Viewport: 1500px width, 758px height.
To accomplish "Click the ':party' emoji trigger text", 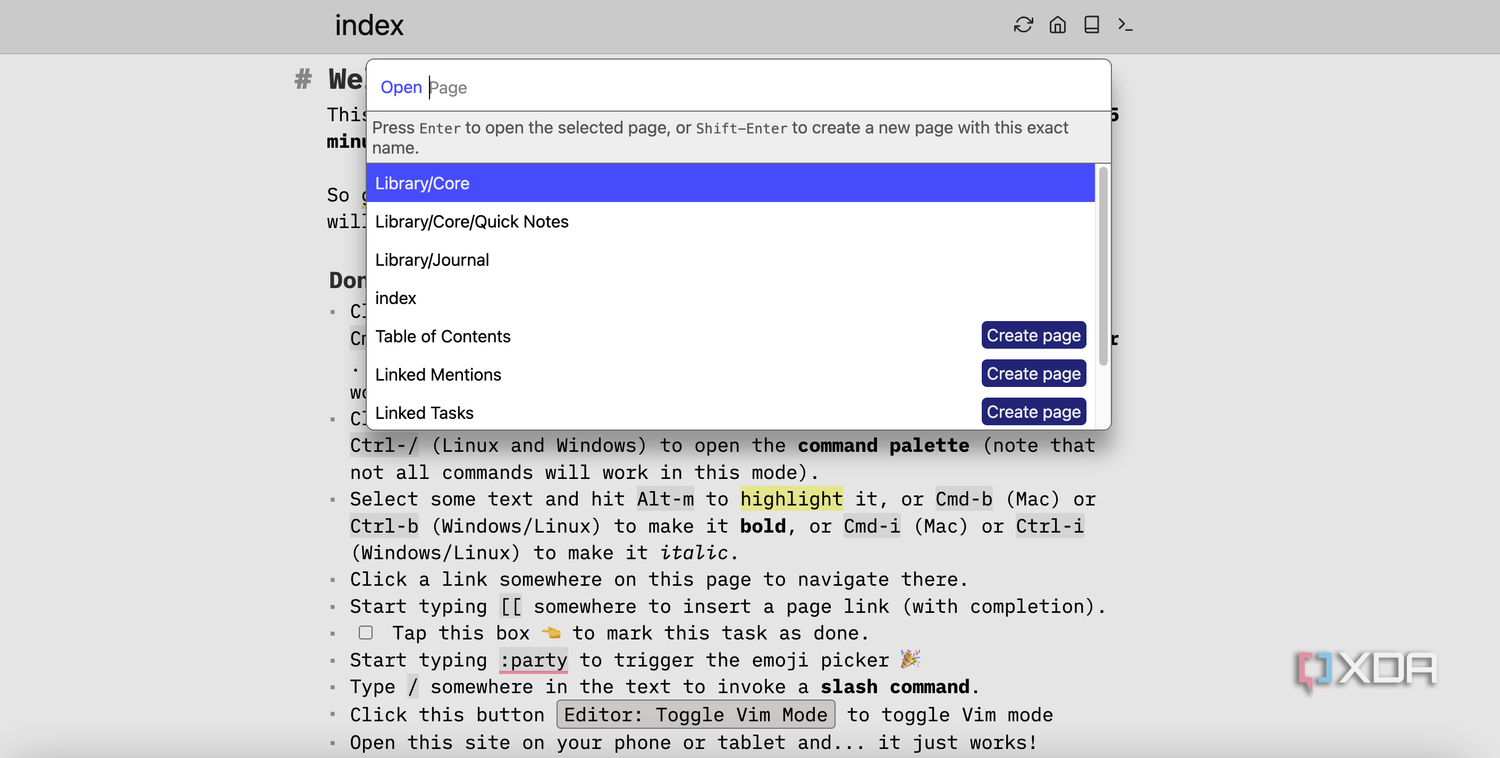I will (x=534, y=660).
